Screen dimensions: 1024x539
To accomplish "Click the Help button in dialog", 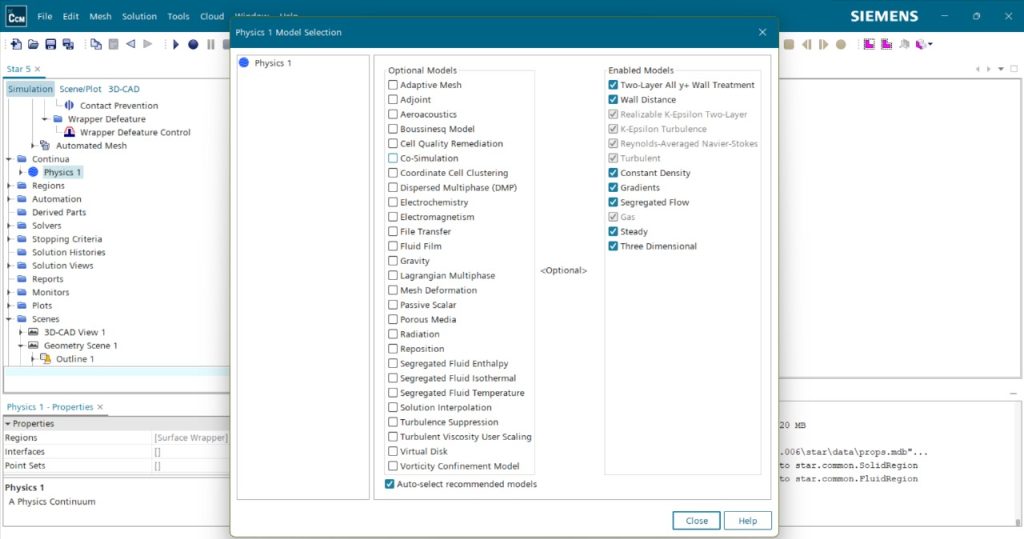I will [x=747, y=520].
